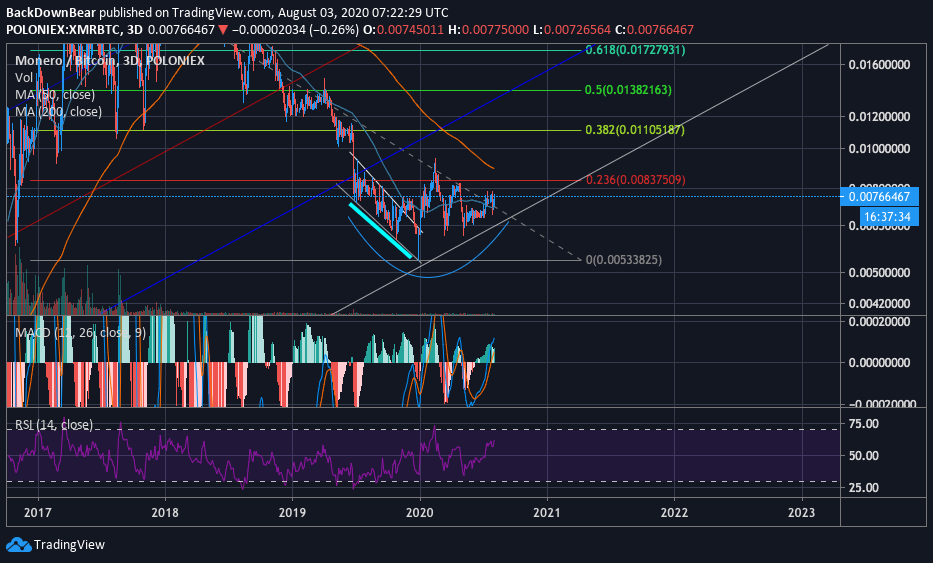The height and width of the screenshot is (563, 933).
Task: Click 2022 on the time axis
Action: click(674, 512)
